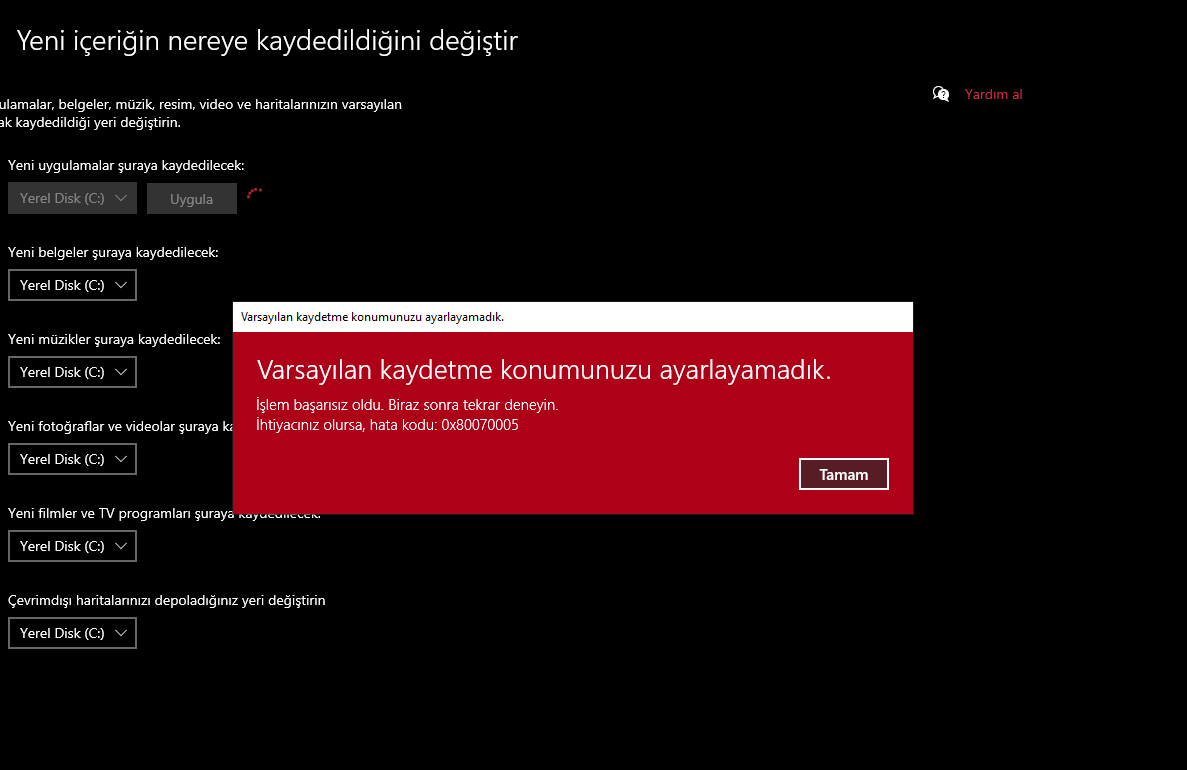Click the 'İşlem başarısız oldu' message line
Screen dimensions: 1187x770
[407, 405]
